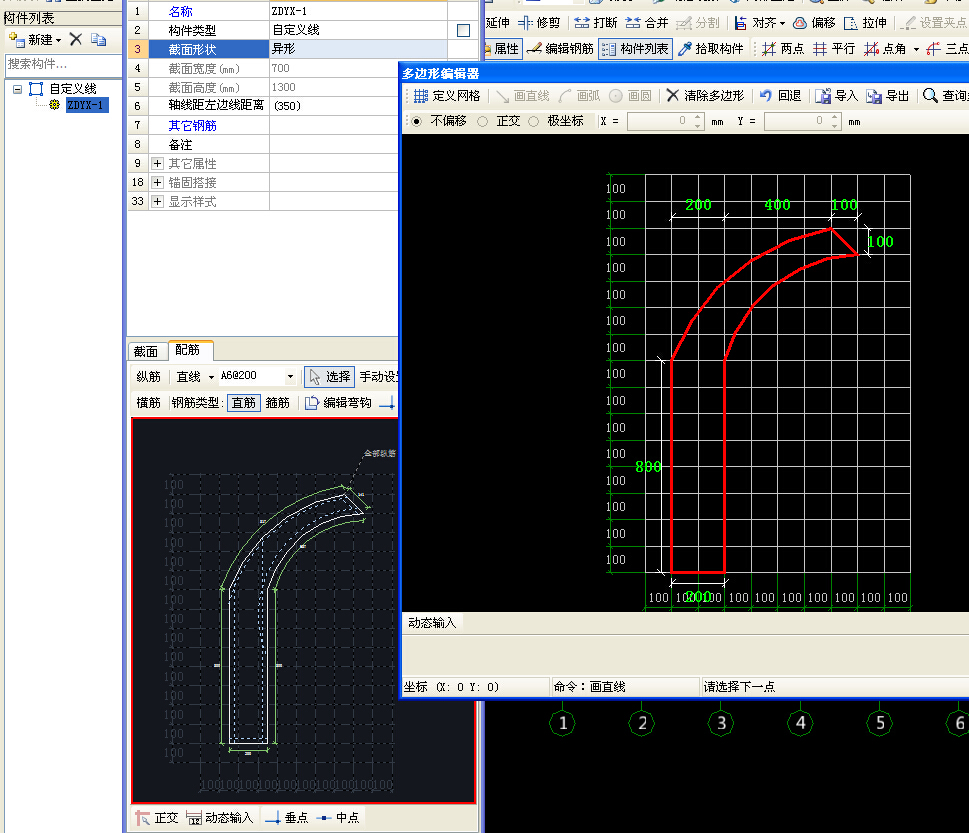Click 导出 export button
This screenshot has width=969, height=833.
coord(887,96)
